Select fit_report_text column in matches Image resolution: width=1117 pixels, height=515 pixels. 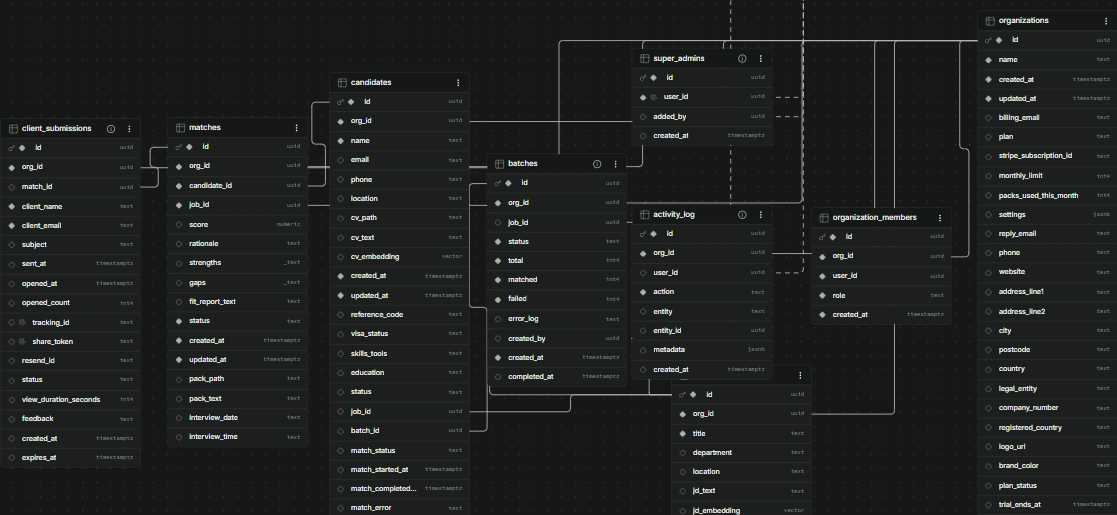(237, 302)
